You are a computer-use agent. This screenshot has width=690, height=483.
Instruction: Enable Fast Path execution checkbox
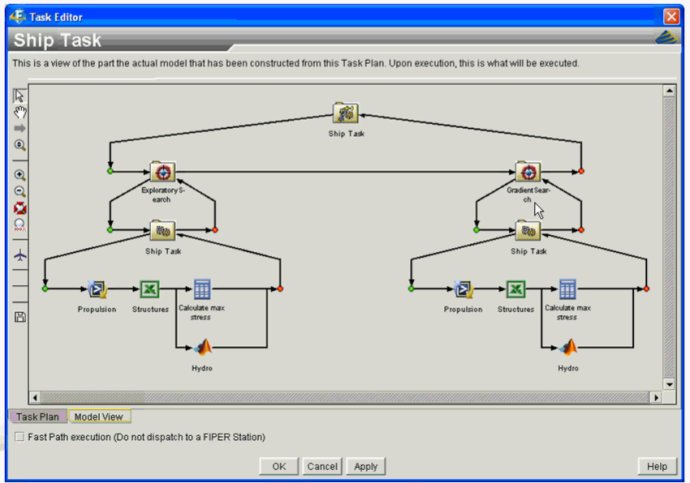pyautogui.click(x=19, y=437)
